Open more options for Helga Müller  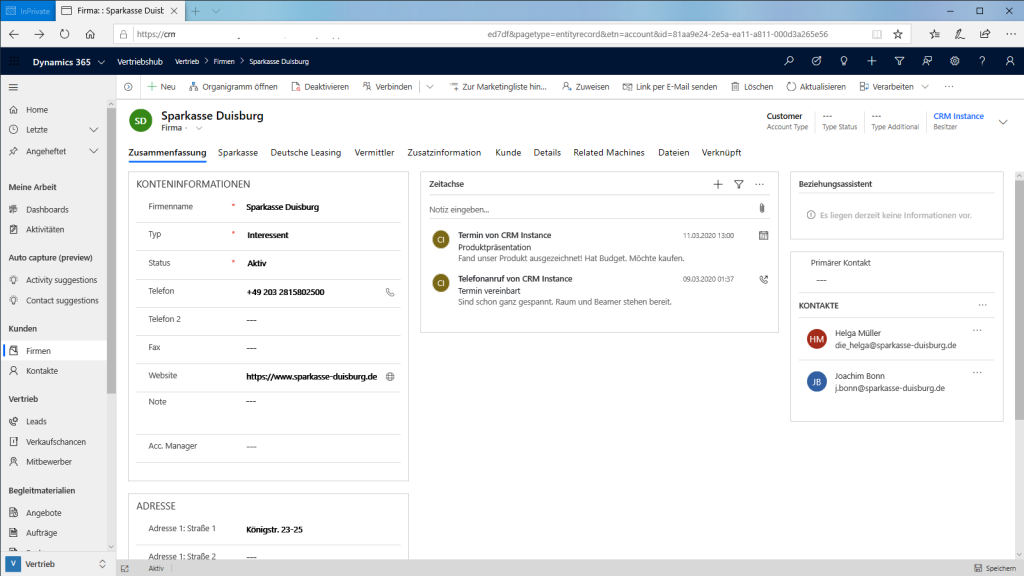(977, 330)
